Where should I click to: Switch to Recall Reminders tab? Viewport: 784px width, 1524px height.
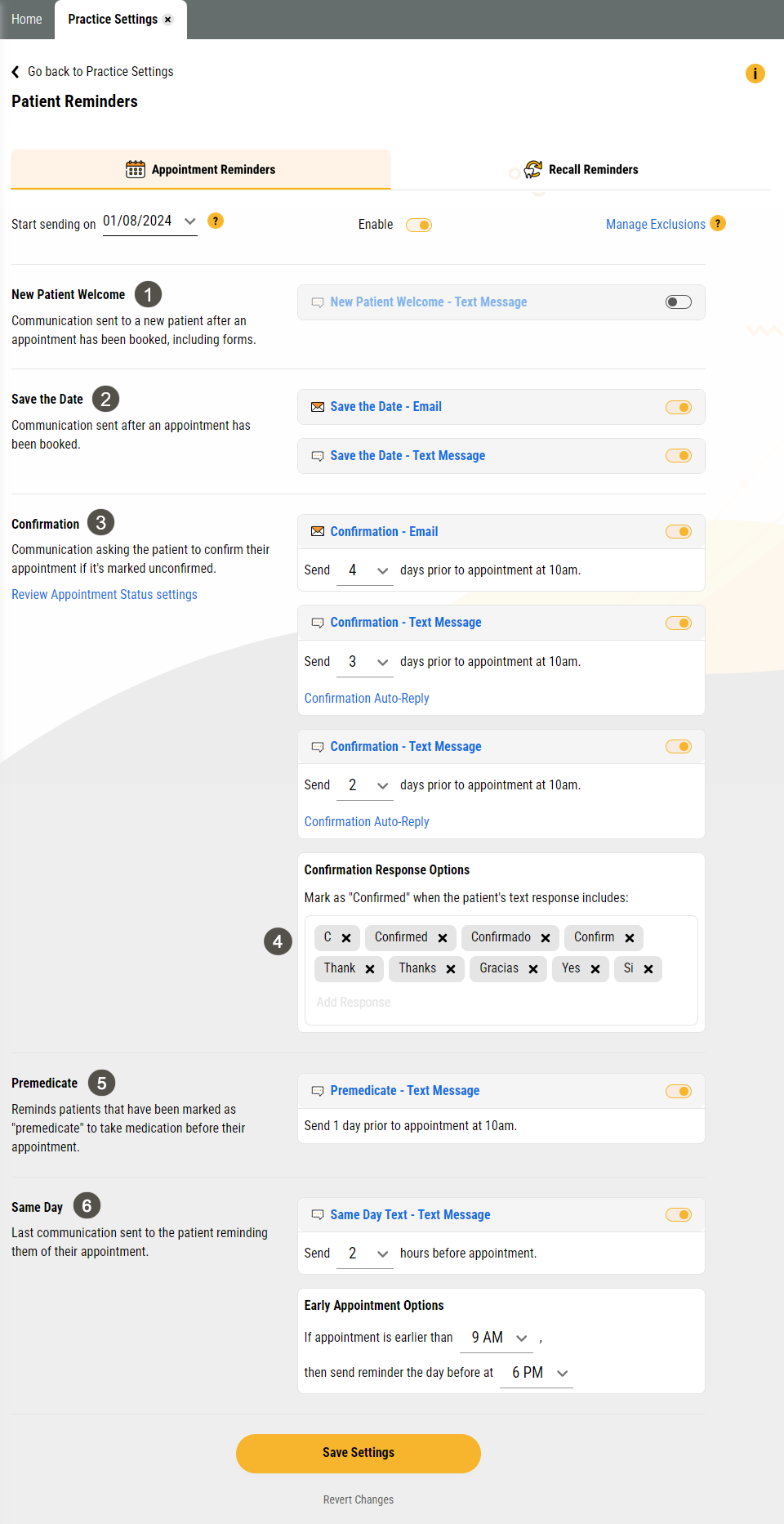(581, 169)
